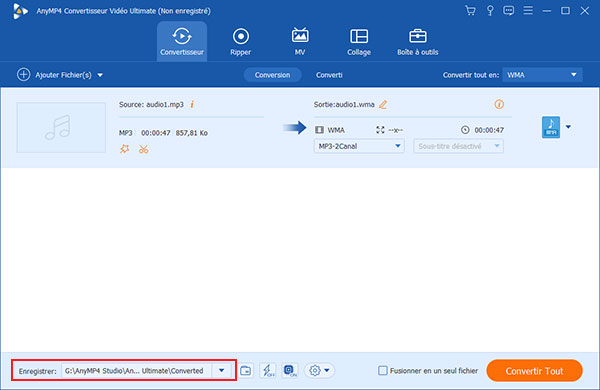Toggle the lightning acceleration OFF icon
The height and width of the screenshot is (390, 600).
point(268,370)
